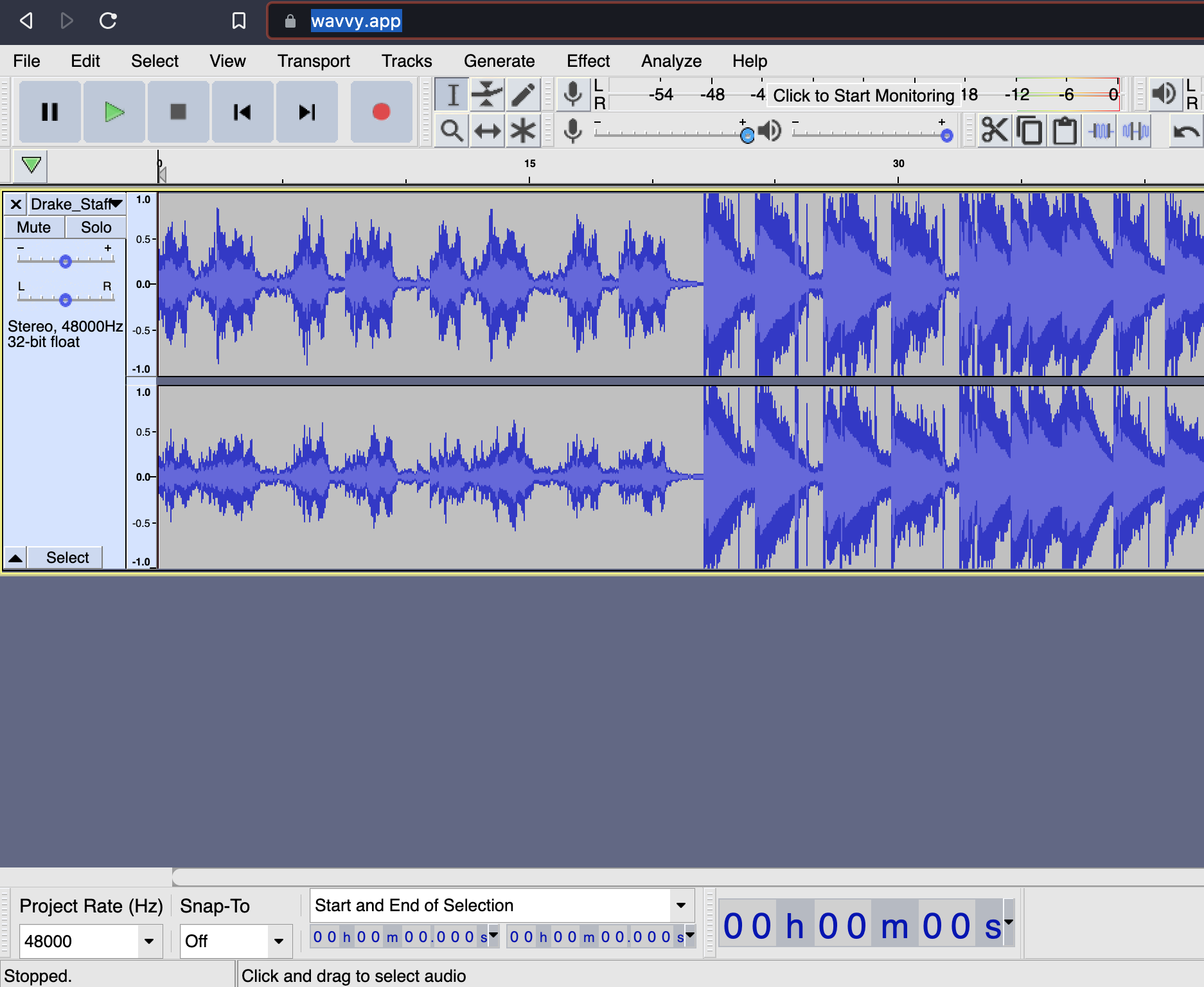Open the Snap-To dropdown

tap(279, 941)
